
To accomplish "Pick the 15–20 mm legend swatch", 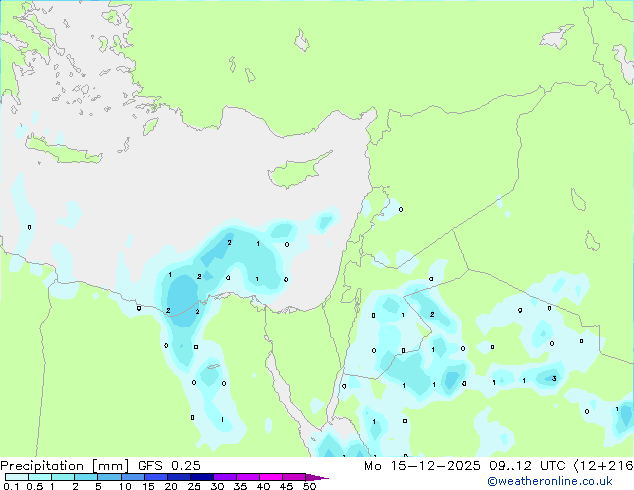I will coord(155,477).
